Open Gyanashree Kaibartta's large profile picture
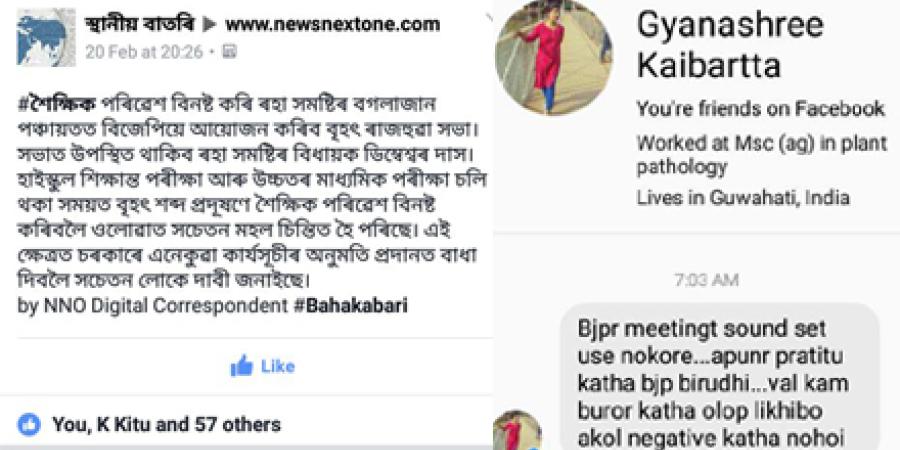Viewport: 900px width, 450px height. pos(553,57)
